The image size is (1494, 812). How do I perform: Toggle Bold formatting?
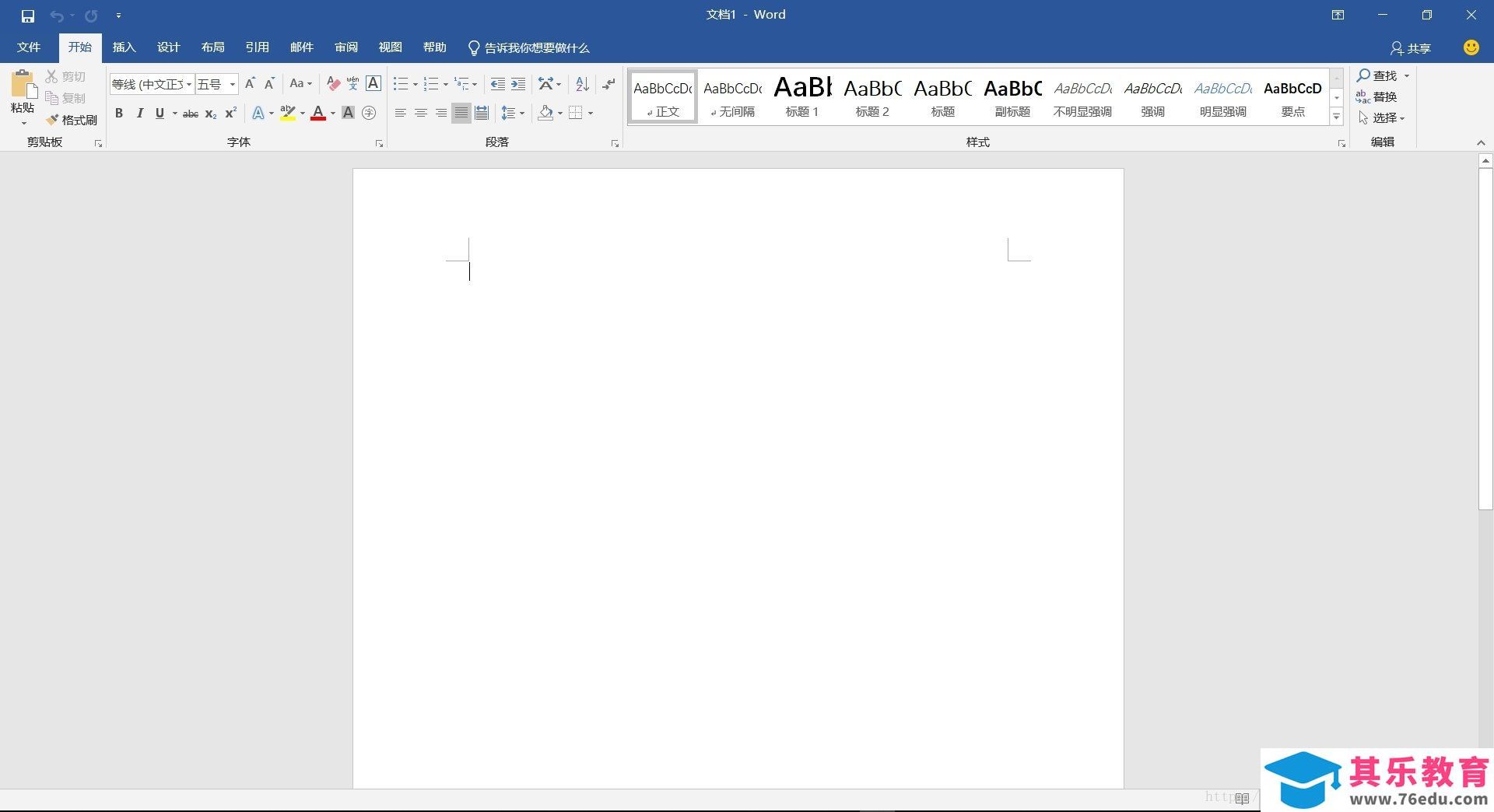click(x=119, y=113)
